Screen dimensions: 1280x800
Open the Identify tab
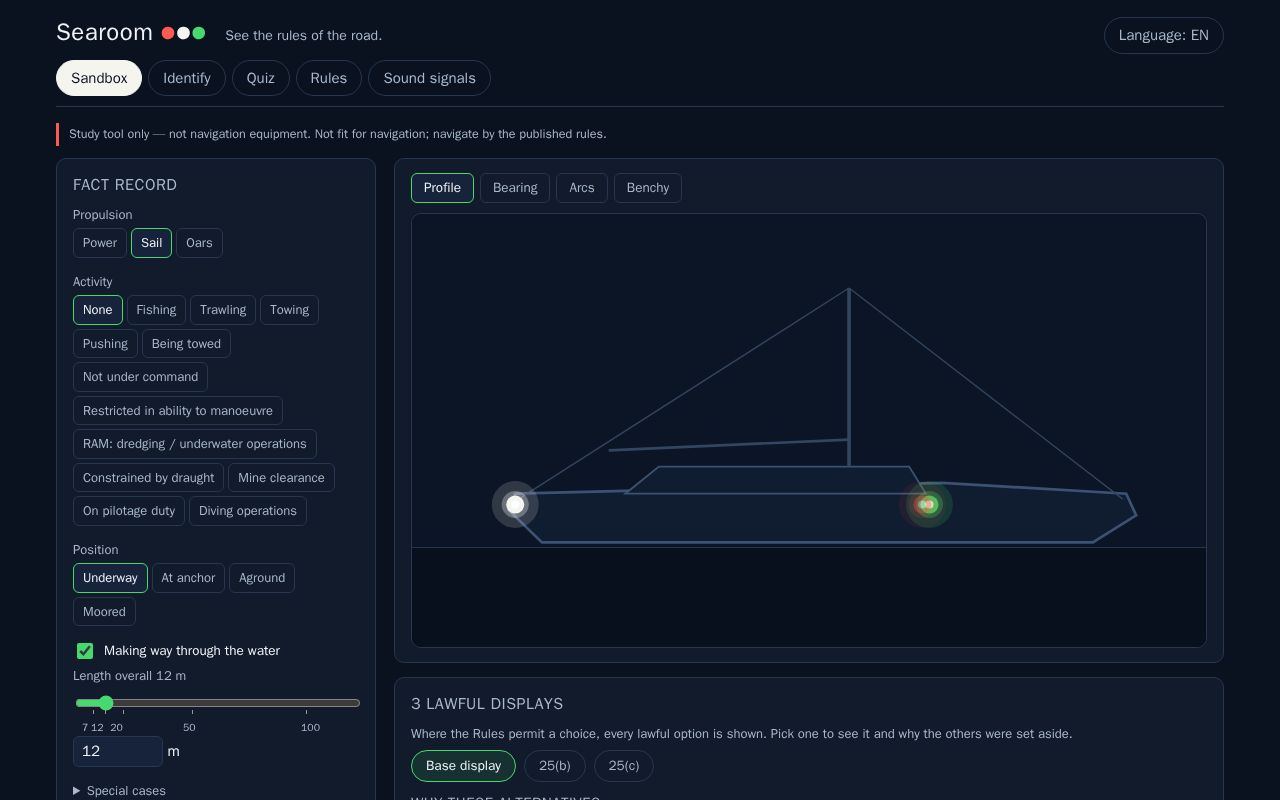(187, 78)
